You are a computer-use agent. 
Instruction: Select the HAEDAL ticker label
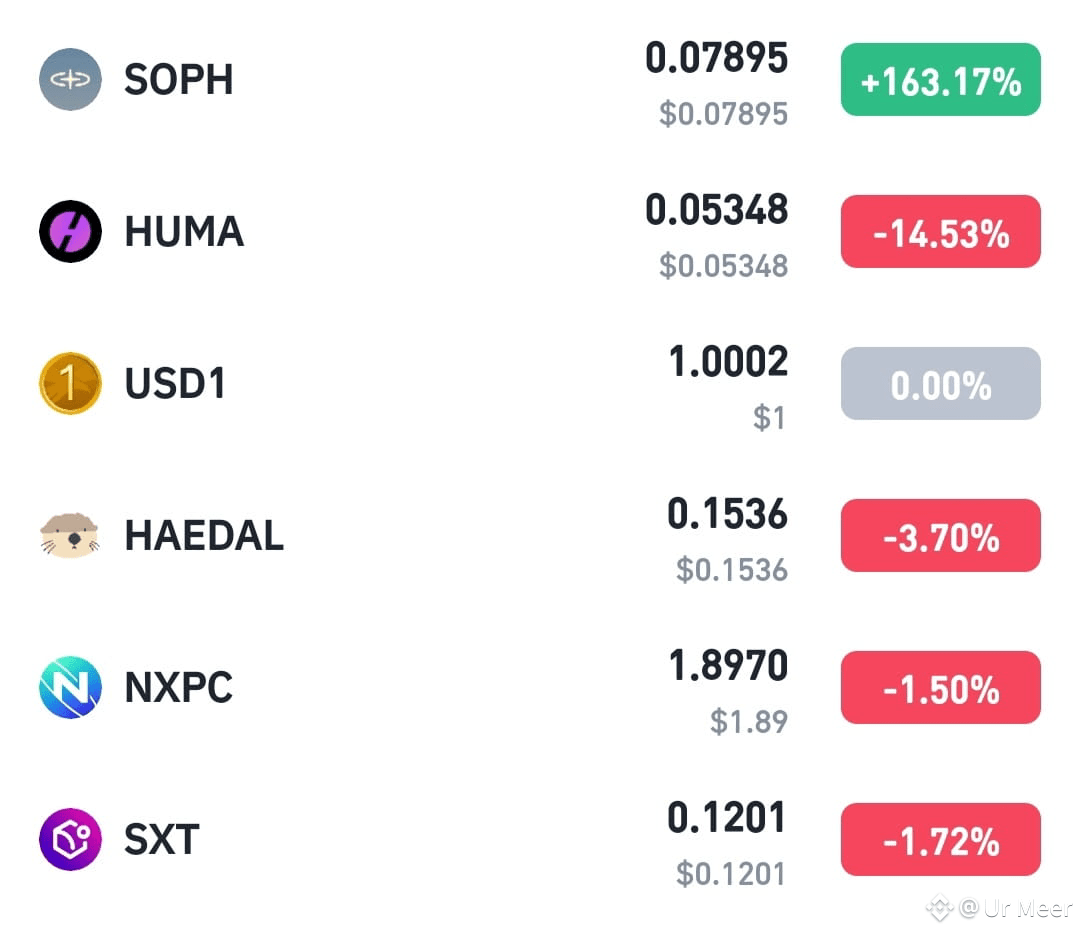(204, 535)
